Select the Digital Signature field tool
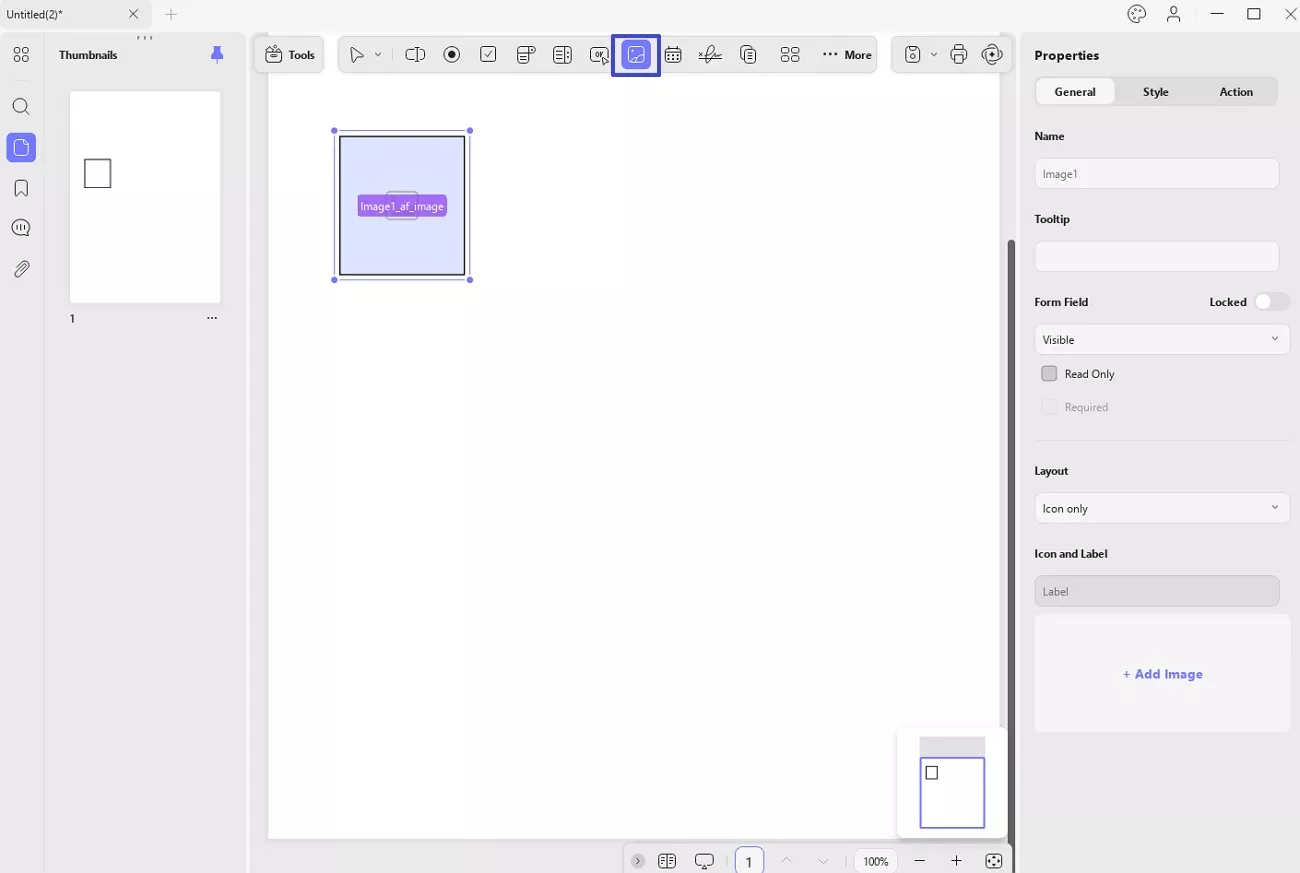 click(x=710, y=55)
